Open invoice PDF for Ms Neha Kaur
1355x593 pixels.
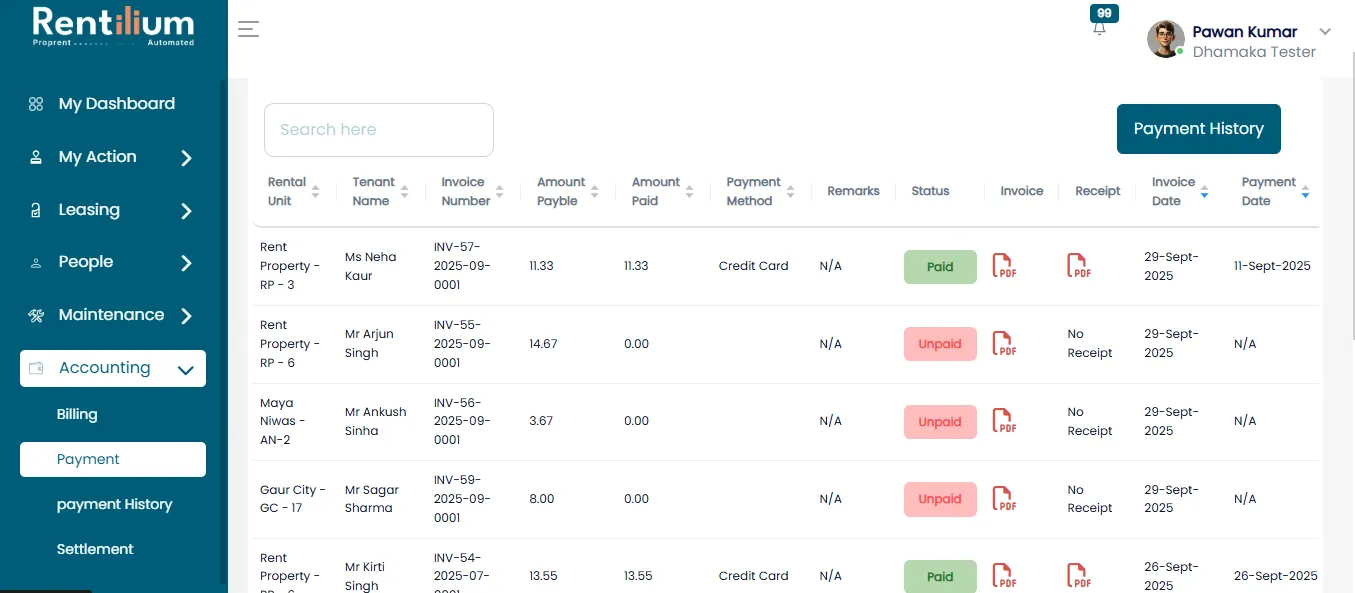tap(1003, 266)
